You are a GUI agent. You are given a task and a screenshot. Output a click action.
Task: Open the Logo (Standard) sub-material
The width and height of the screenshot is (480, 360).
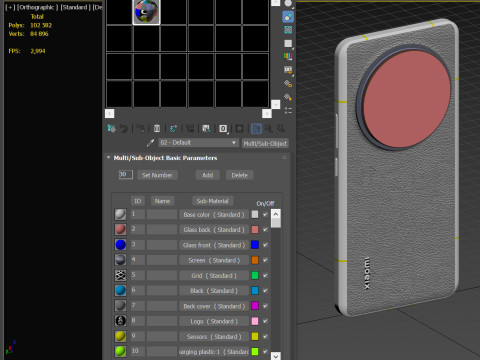(214, 321)
